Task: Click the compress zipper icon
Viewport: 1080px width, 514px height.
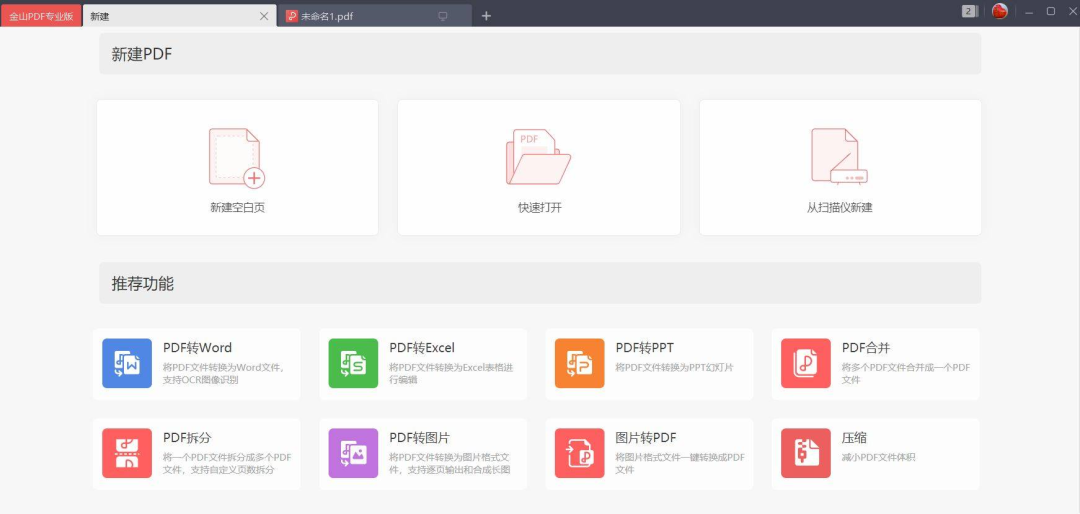Action: tap(806, 453)
